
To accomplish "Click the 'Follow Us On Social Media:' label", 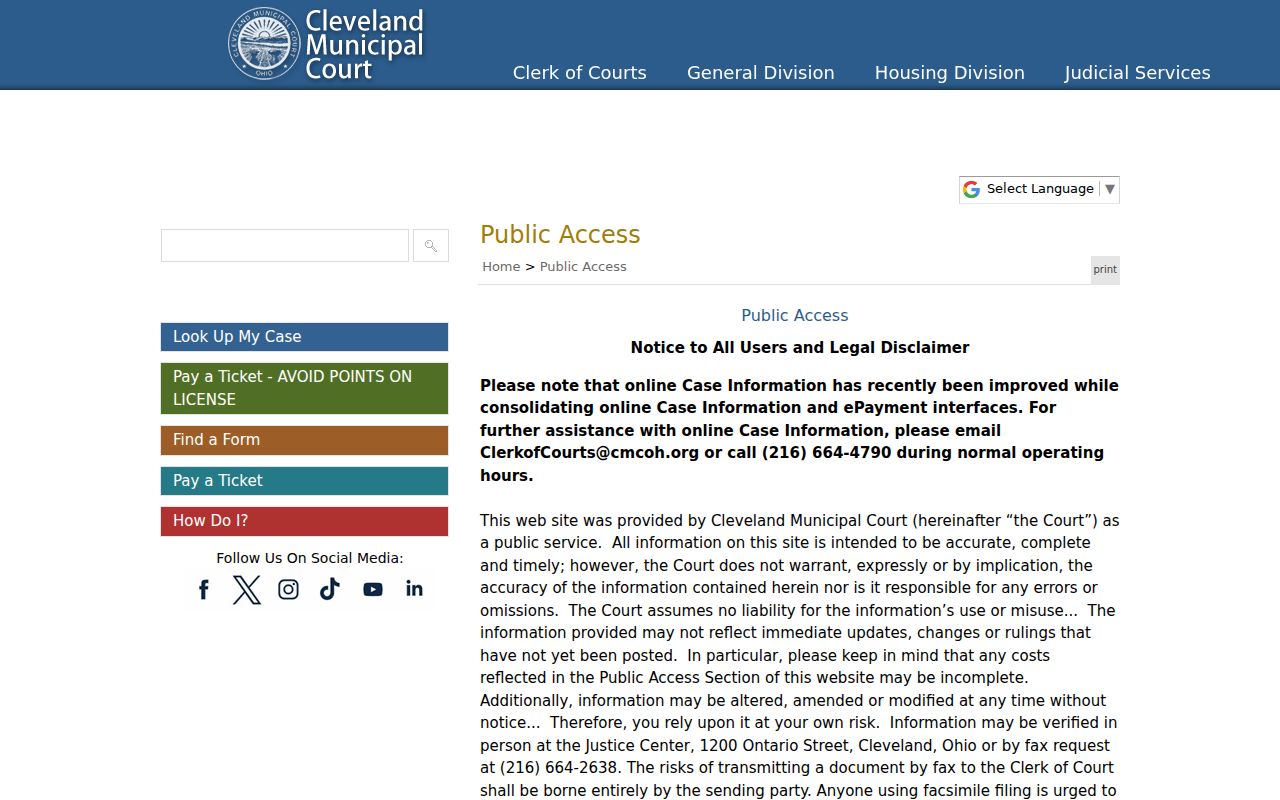I will click(x=310, y=559).
